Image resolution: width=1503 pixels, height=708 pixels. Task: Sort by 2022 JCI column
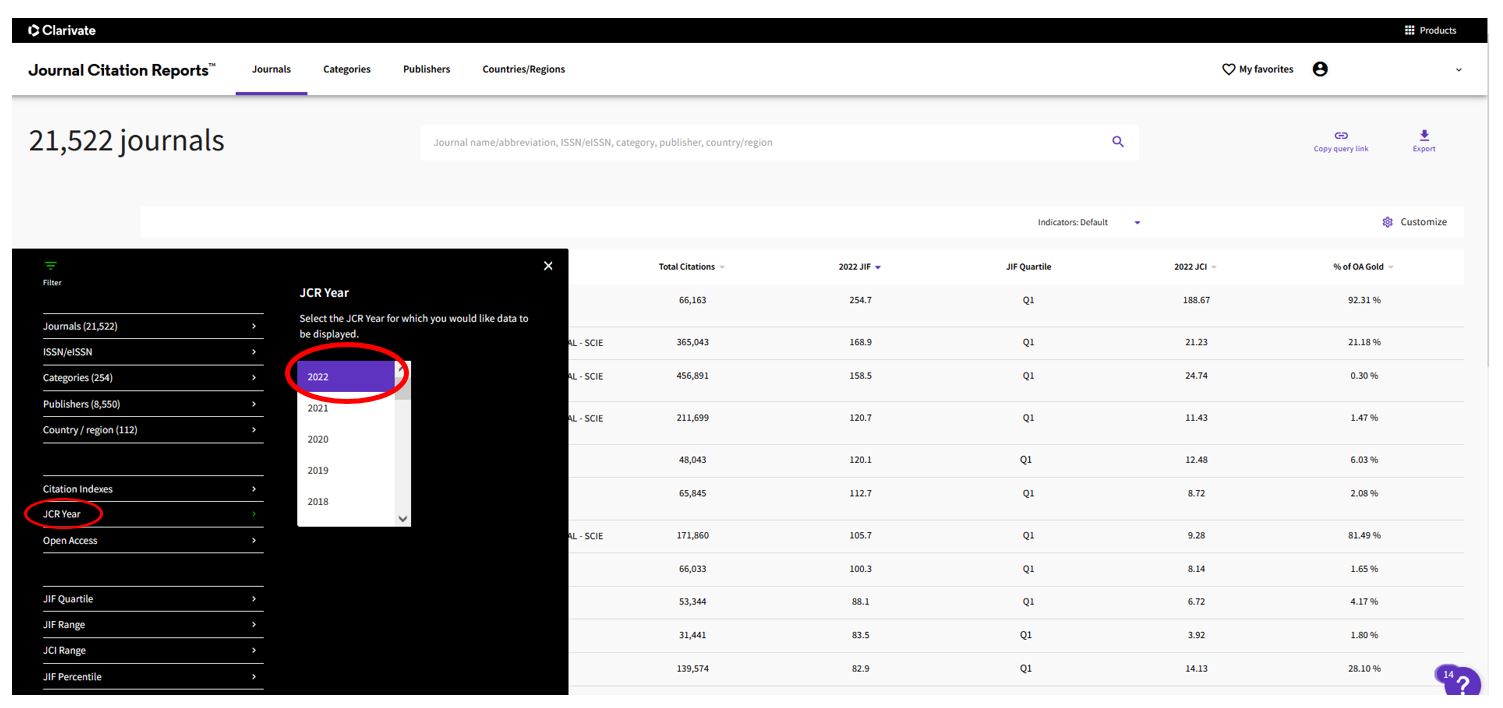point(1195,267)
